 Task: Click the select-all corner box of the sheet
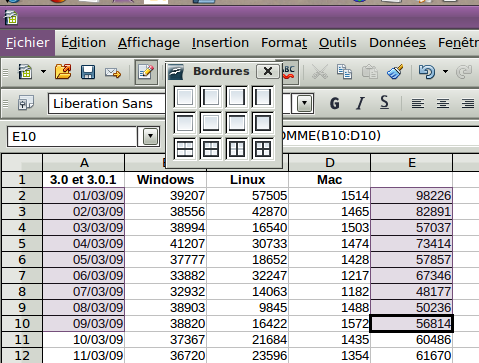[22, 163]
